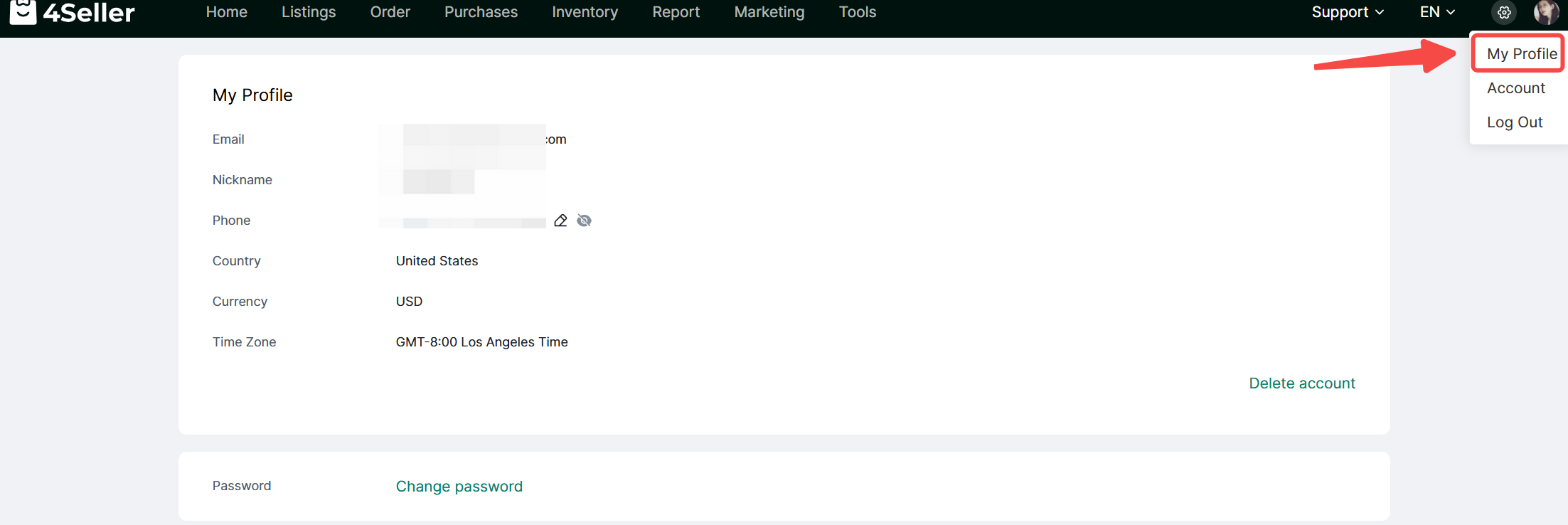
Task: Choose Account in the user menu
Action: pyautogui.click(x=1515, y=88)
